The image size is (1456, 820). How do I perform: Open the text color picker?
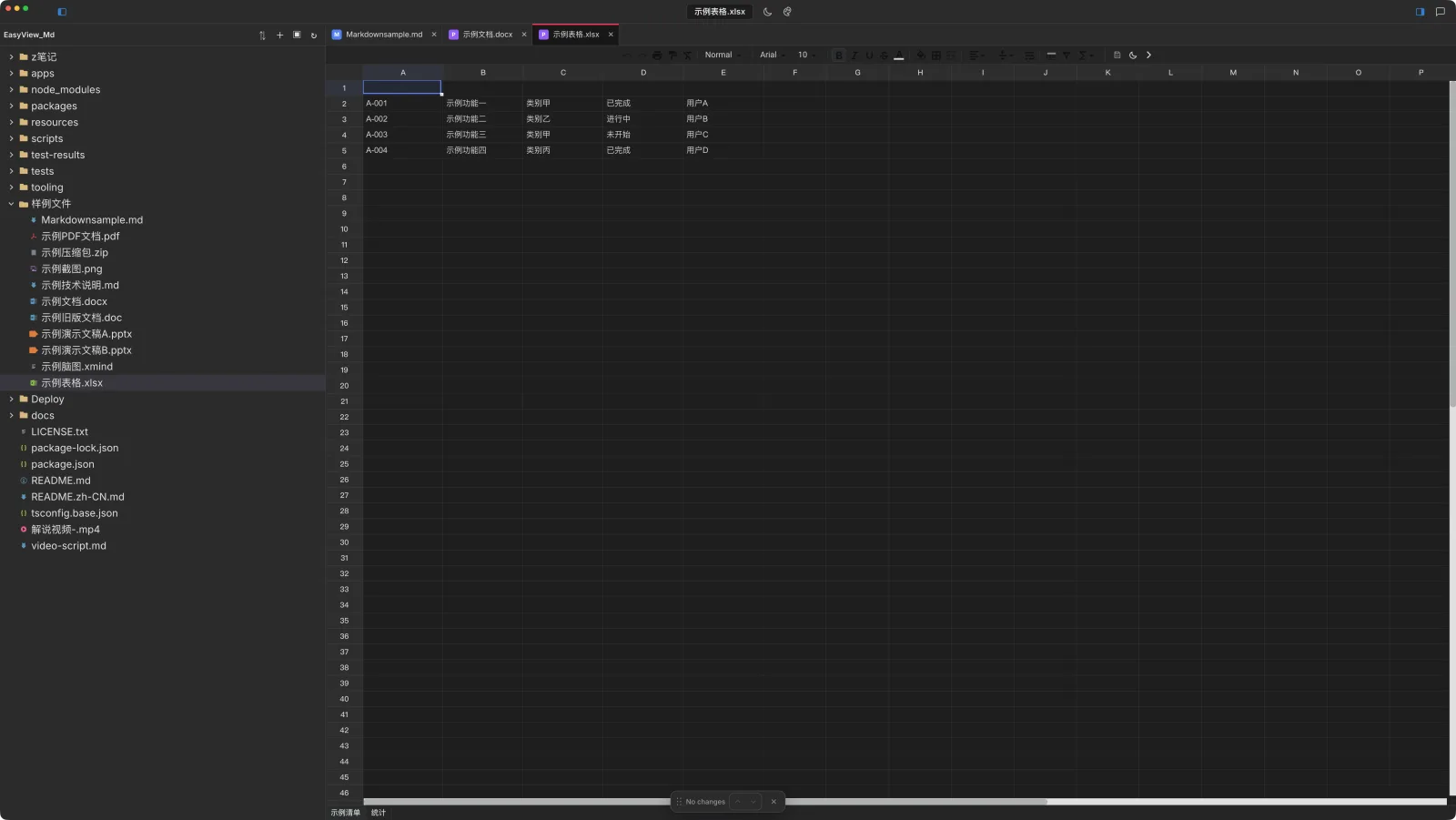[899, 56]
